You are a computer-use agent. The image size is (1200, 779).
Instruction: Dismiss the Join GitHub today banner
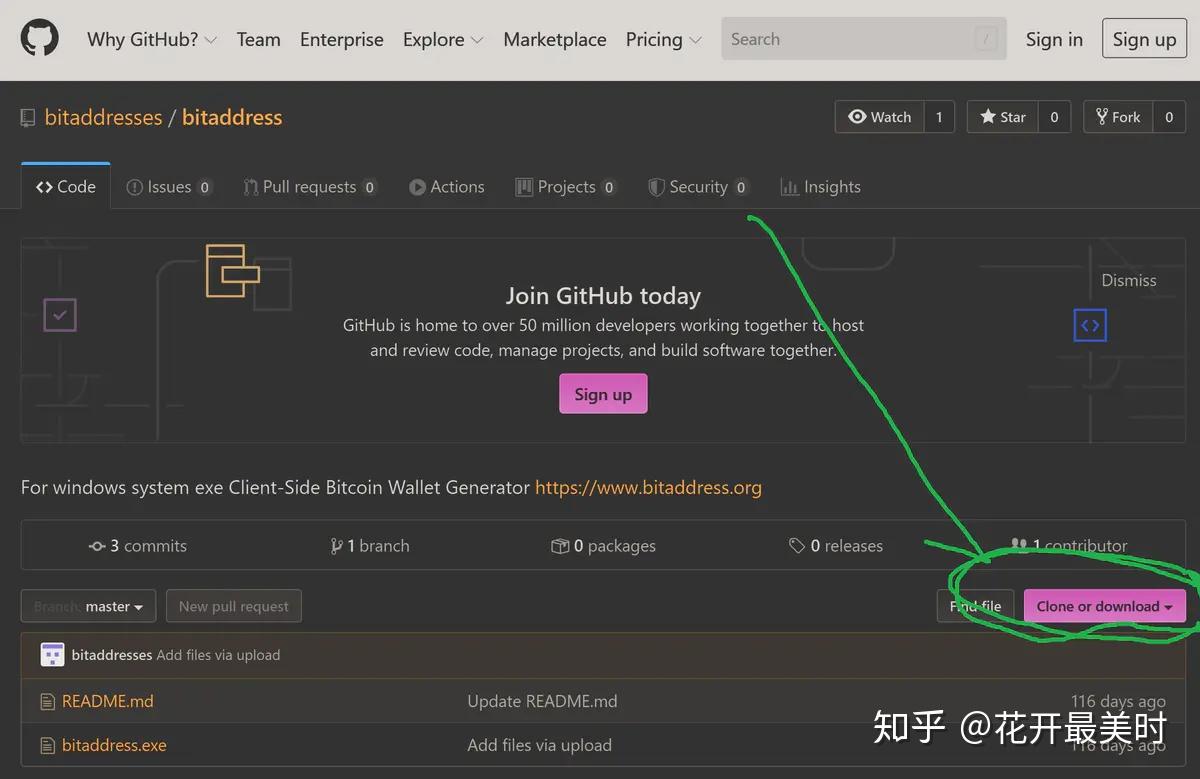(1128, 281)
